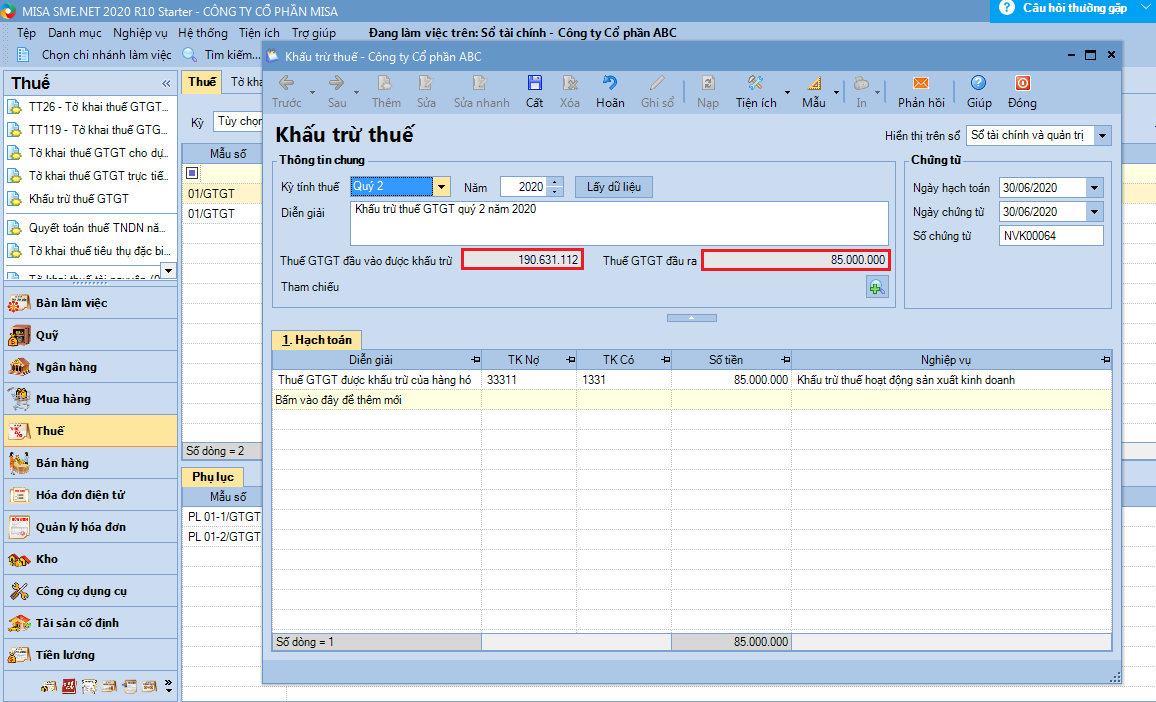Open the Ngân hàng module
This screenshot has width=1156, height=702.
click(x=91, y=367)
